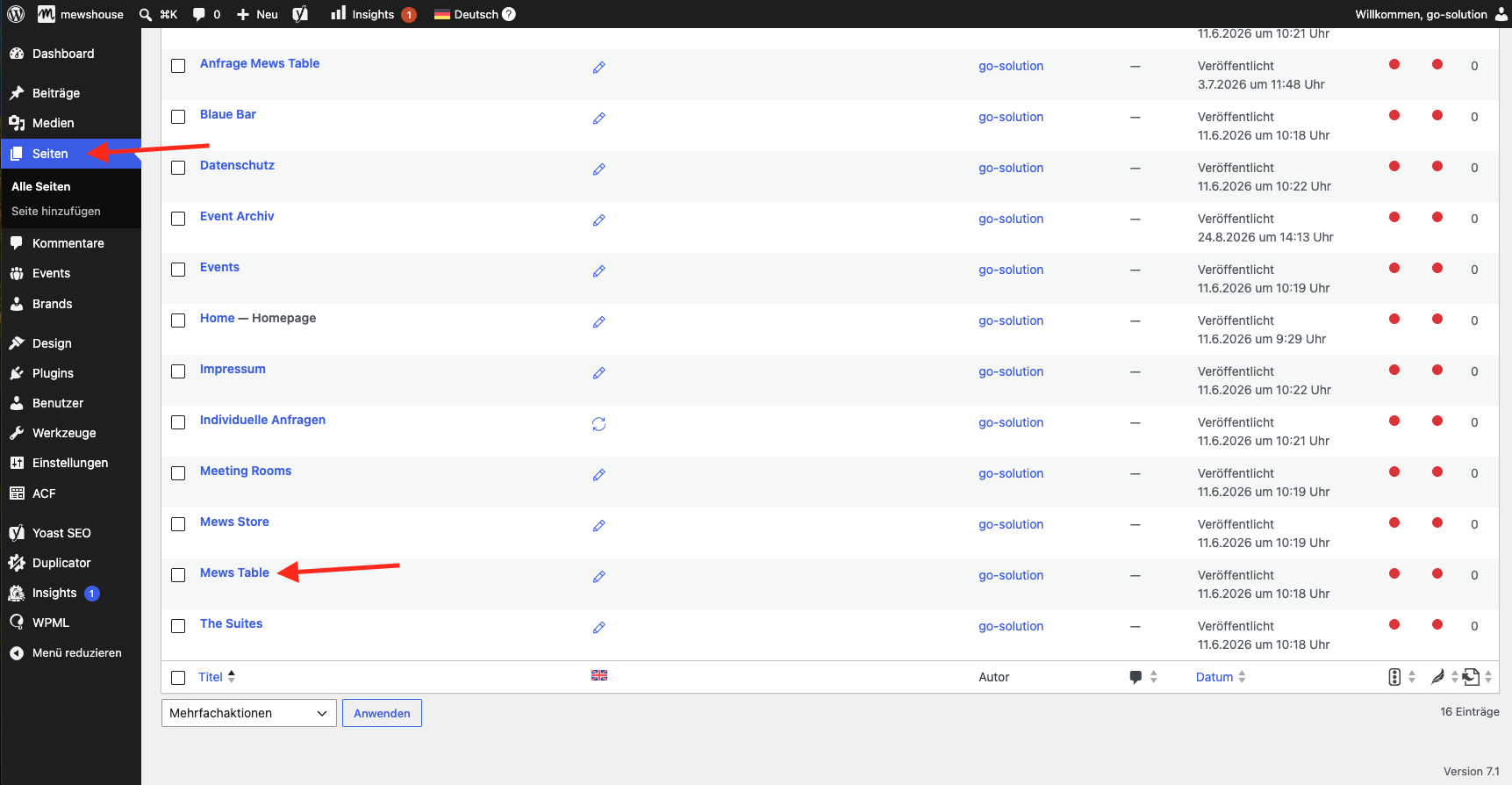Open Yoast SEO sidebar menu

tap(70, 533)
